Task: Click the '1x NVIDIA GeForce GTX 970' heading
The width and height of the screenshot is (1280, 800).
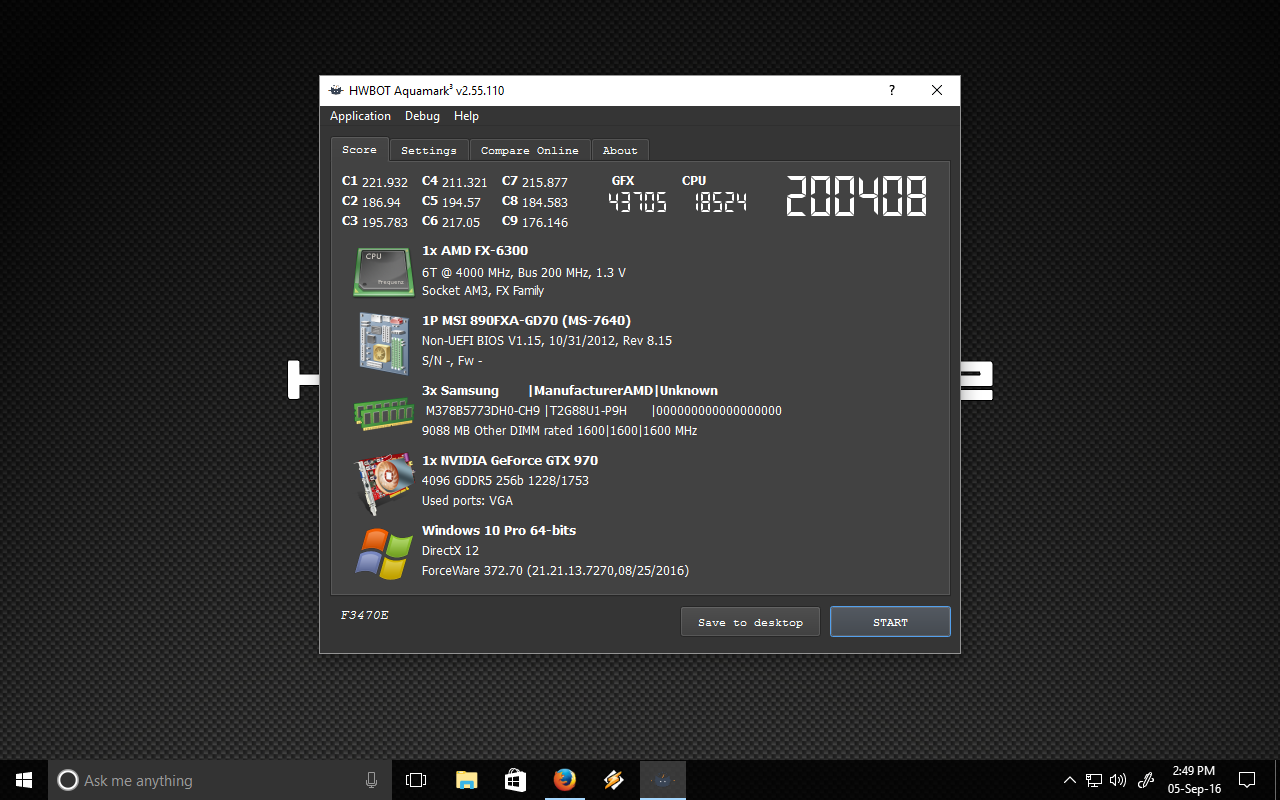Action: point(510,461)
